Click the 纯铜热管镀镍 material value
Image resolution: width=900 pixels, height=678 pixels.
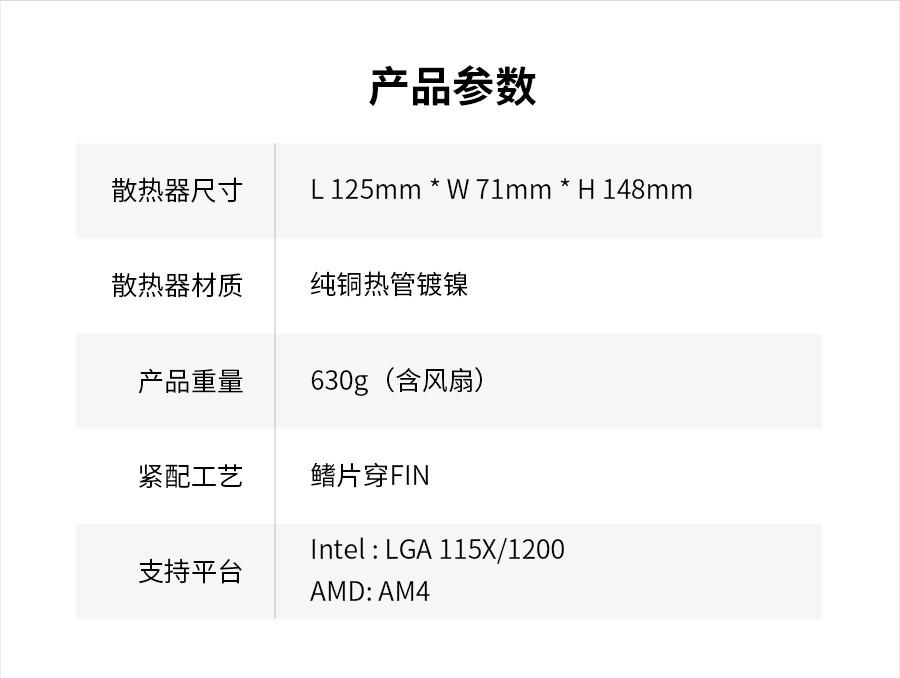click(x=389, y=285)
